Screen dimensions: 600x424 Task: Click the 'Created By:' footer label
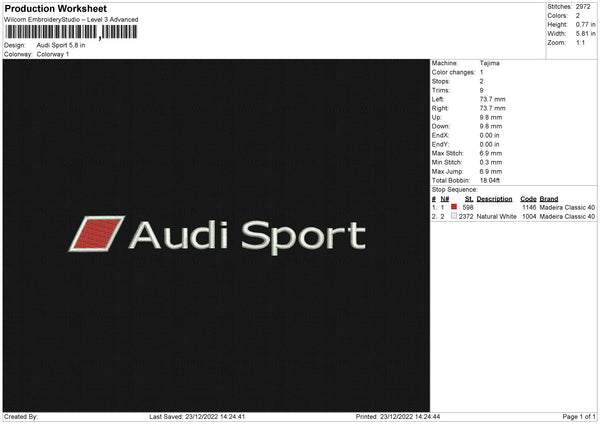21,417
